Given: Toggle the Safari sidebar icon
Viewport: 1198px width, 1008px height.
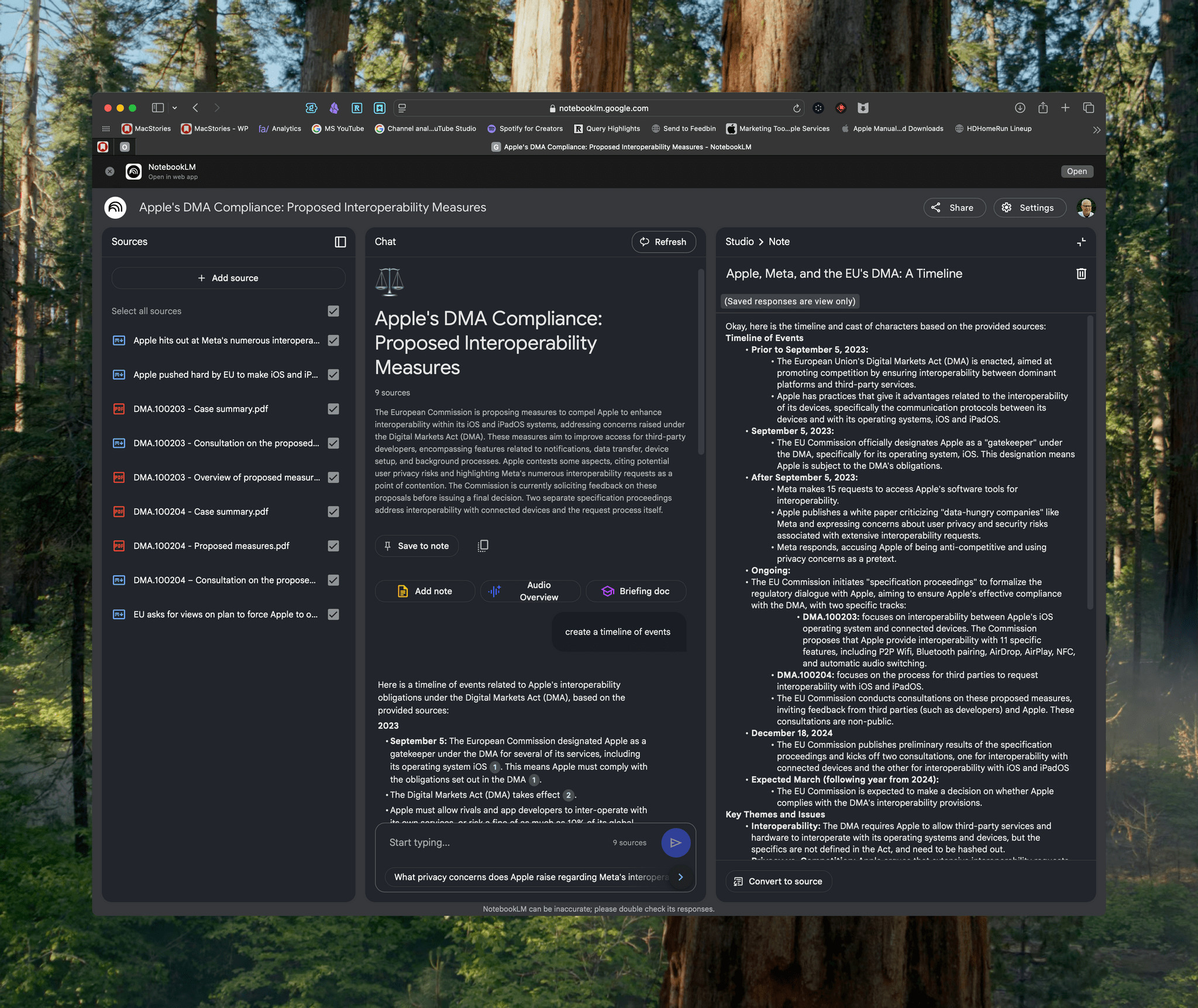Looking at the screenshot, I should (157, 108).
